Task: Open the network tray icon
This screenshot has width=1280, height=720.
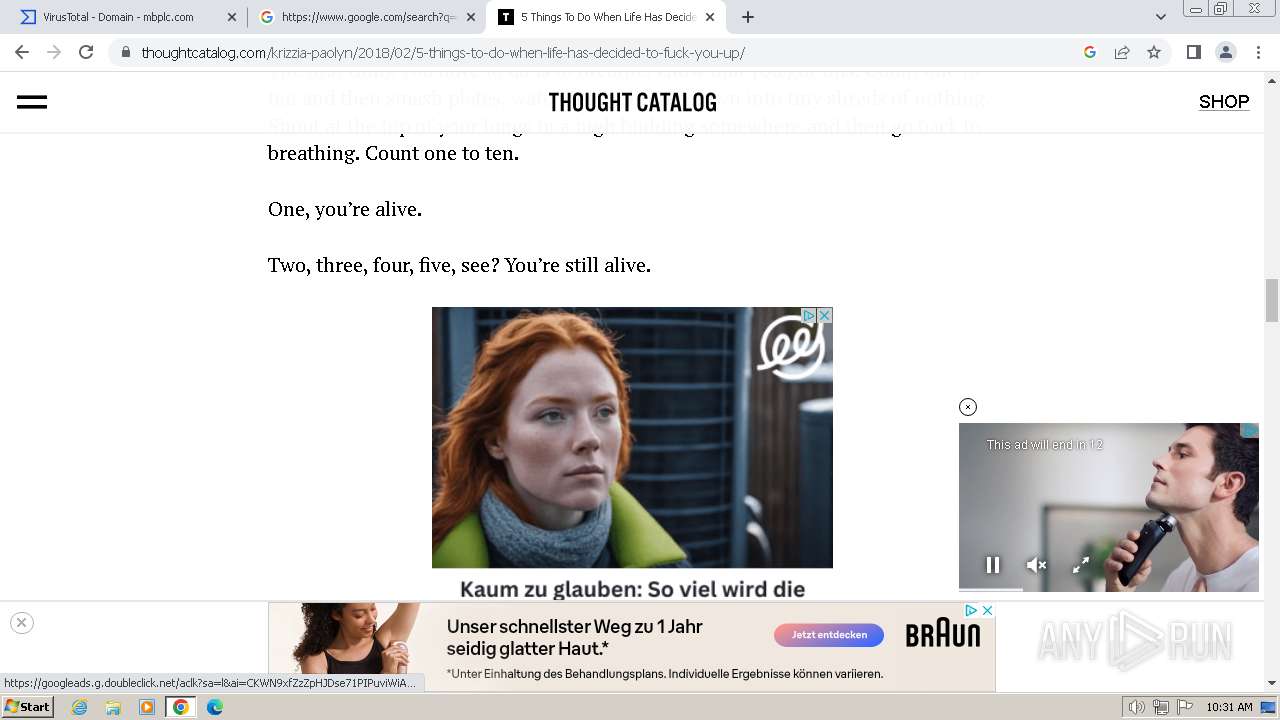Action: click(x=1160, y=707)
